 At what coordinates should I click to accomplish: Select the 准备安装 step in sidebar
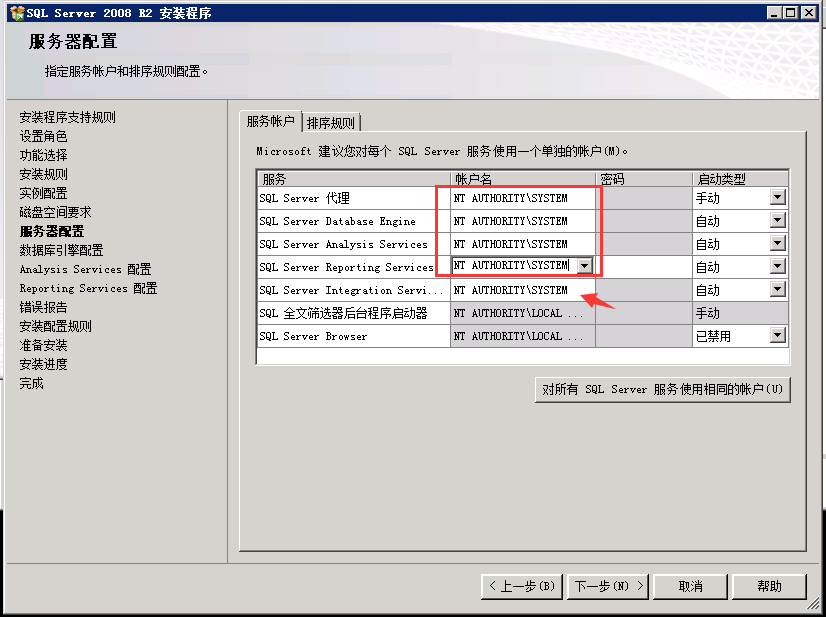(x=43, y=345)
